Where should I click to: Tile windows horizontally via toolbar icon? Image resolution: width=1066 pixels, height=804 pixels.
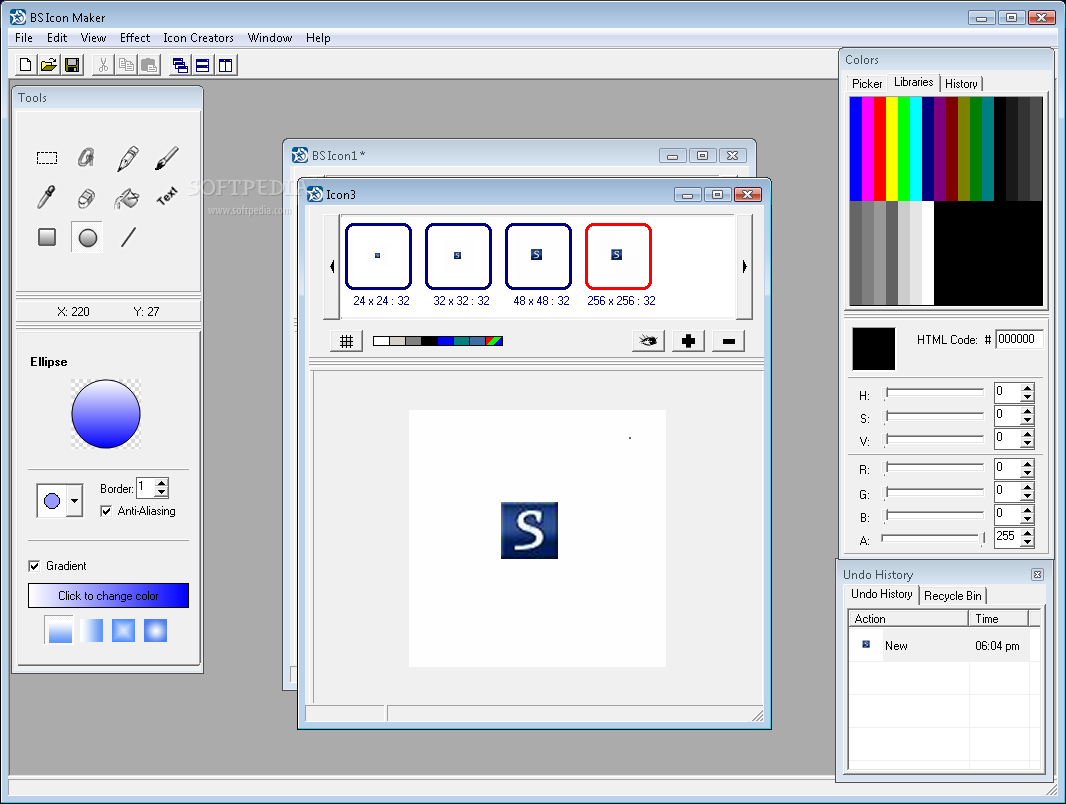(x=203, y=65)
